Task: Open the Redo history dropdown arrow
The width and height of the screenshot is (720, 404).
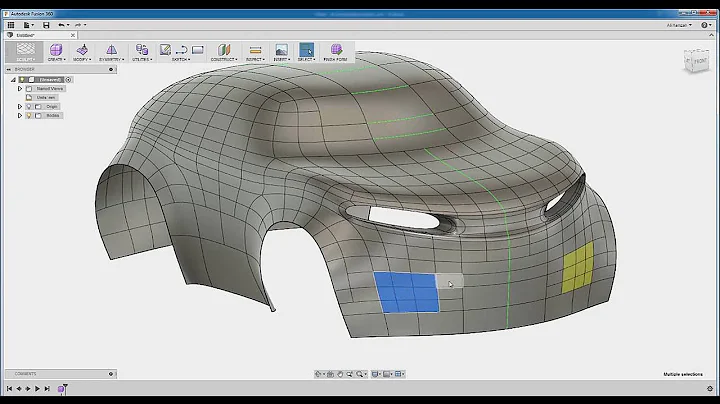Action: coord(85,25)
